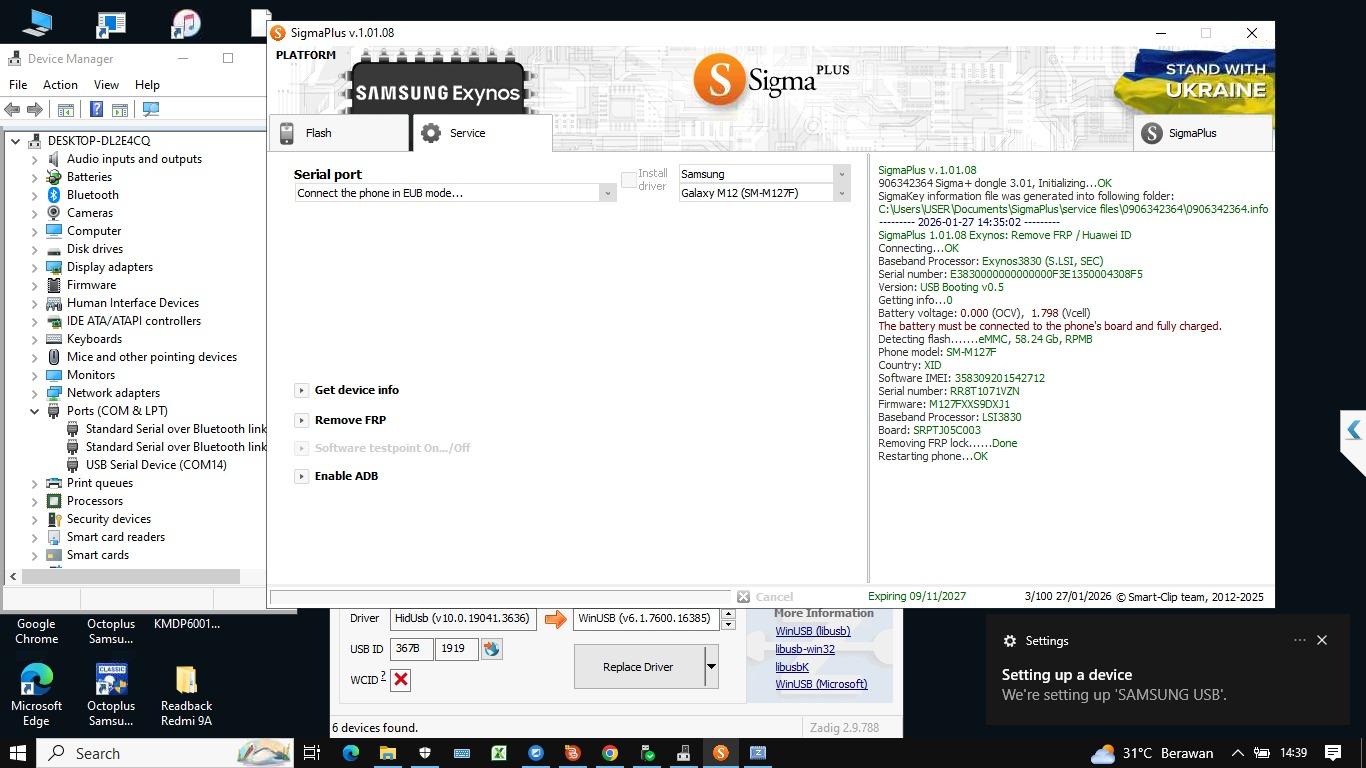This screenshot has height=768, width=1366.
Task: Click the scan for hardware changes icon
Action: (151, 109)
